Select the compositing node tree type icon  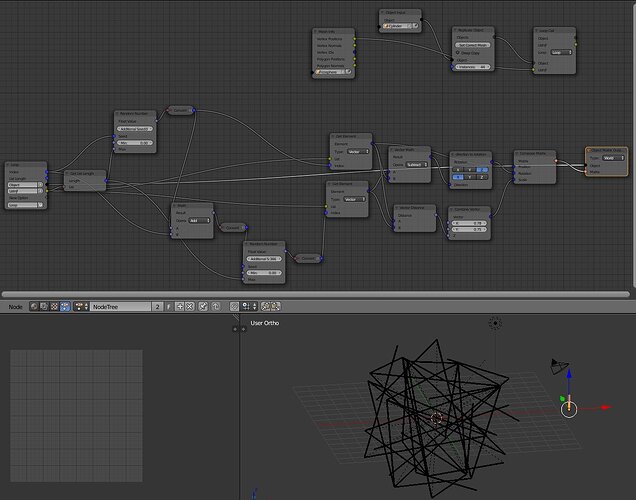(x=44, y=307)
